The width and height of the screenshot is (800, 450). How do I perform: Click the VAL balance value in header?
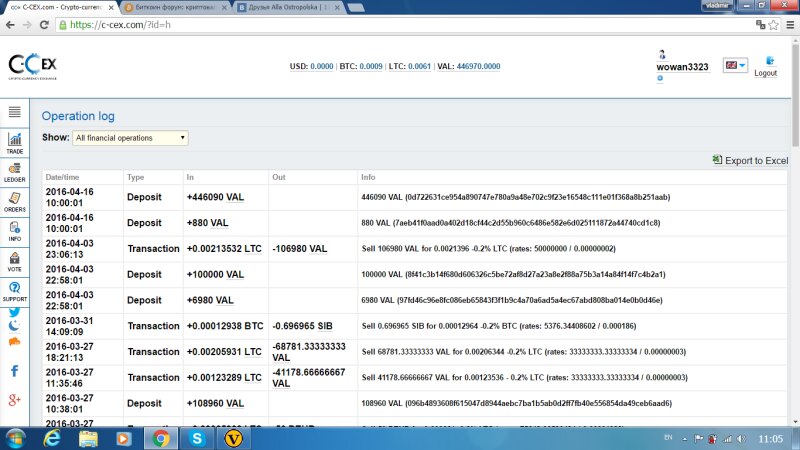tap(478, 66)
